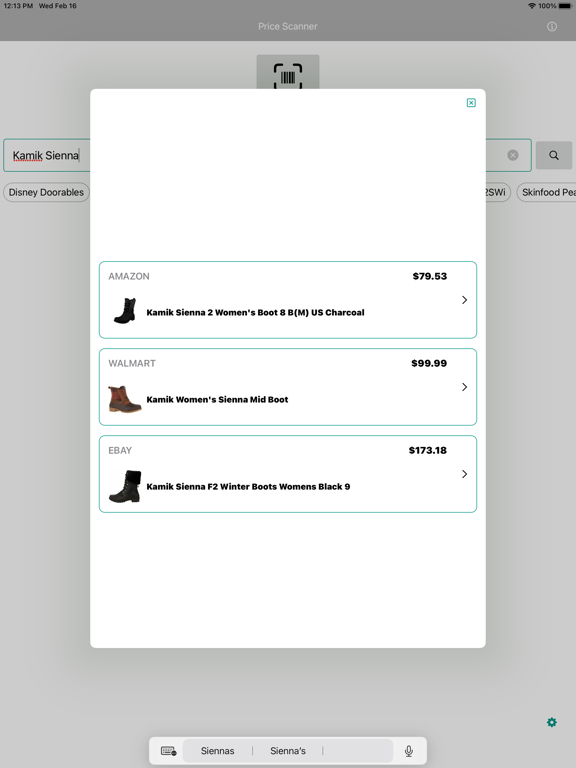The height and width of the screenshot is (768, 576).
Task: Open the info icon in header
Action: [x=552, y=26]
